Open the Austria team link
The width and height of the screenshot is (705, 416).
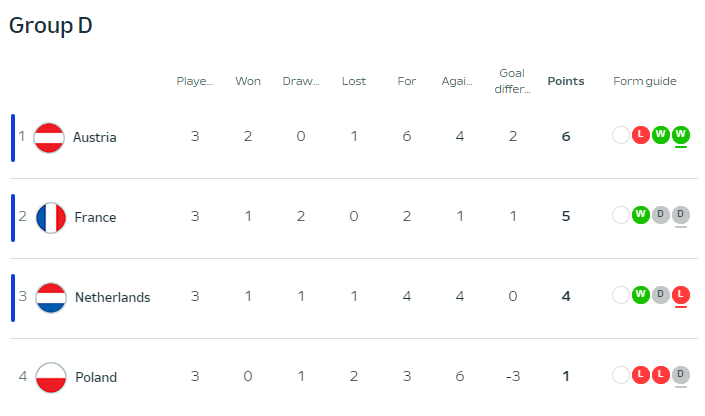click(95, 137)
